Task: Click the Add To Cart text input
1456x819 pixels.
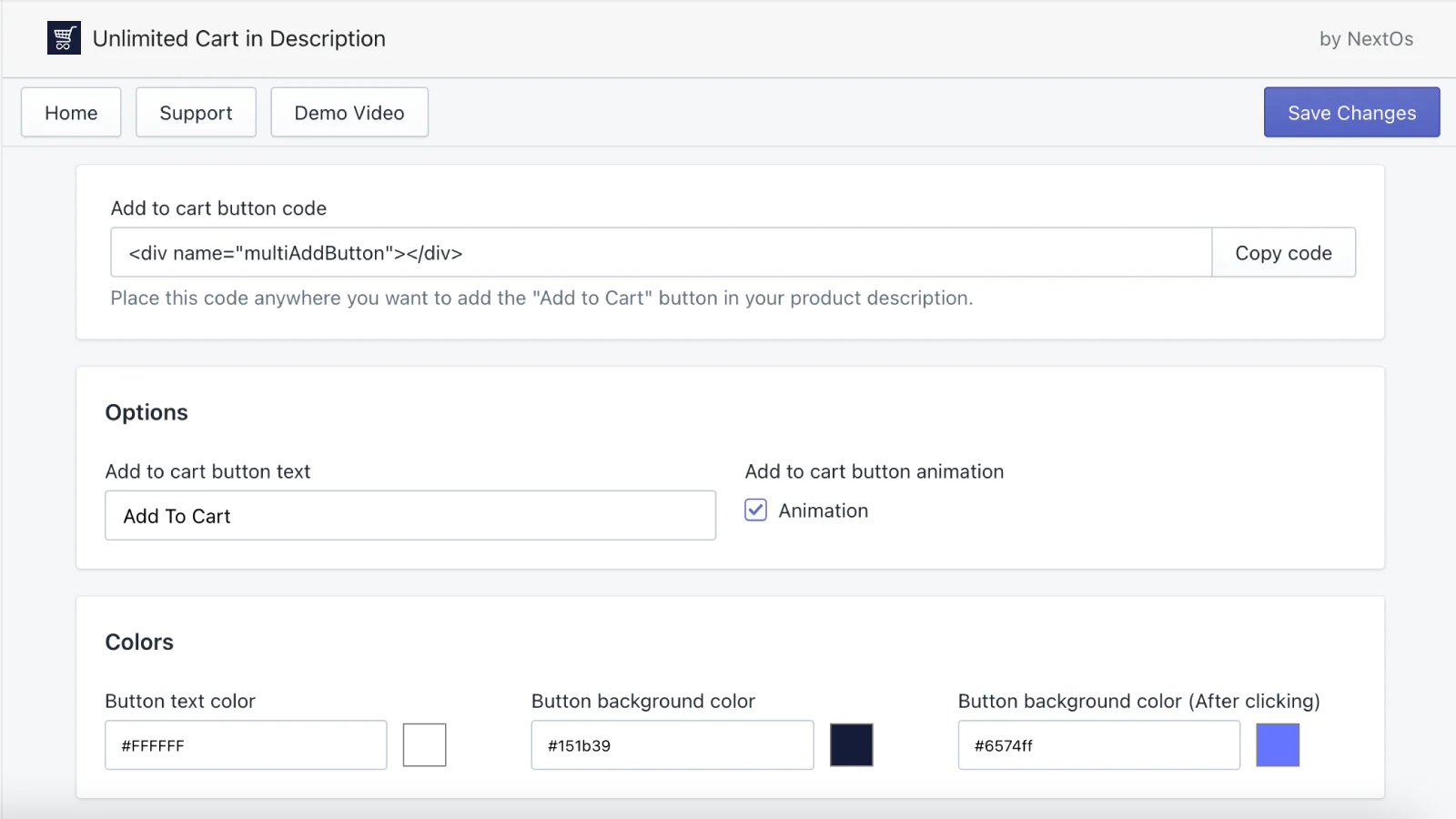Action: (x=410, y=516)
